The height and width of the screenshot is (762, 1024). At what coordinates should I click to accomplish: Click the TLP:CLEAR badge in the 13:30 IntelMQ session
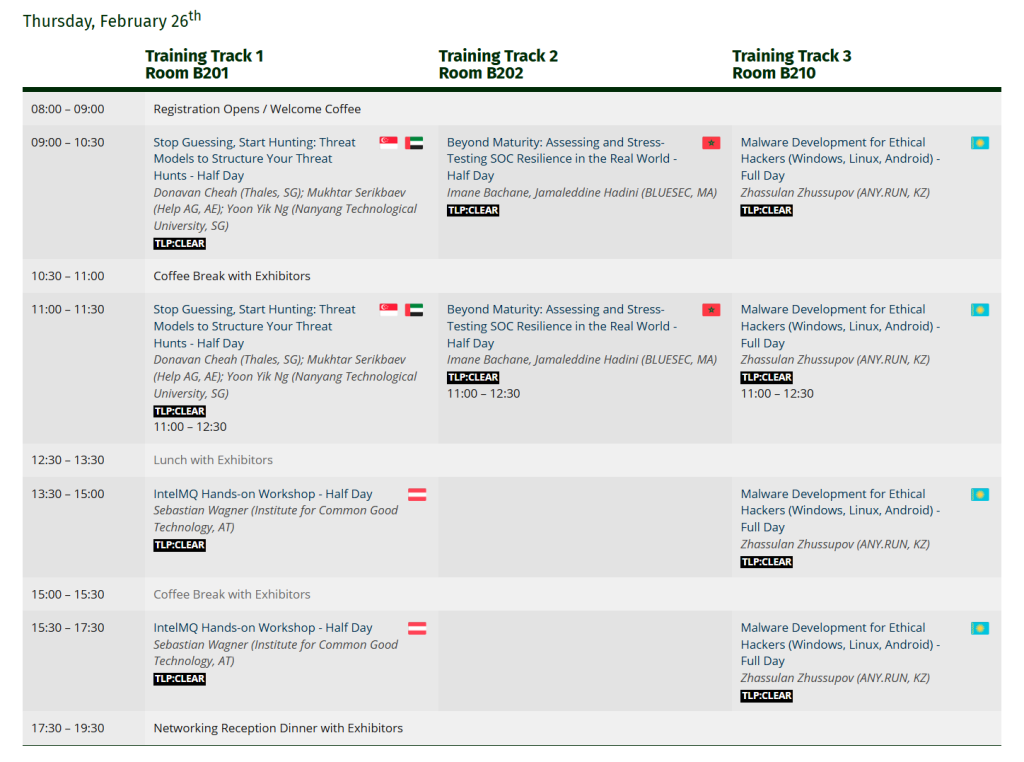180,545
